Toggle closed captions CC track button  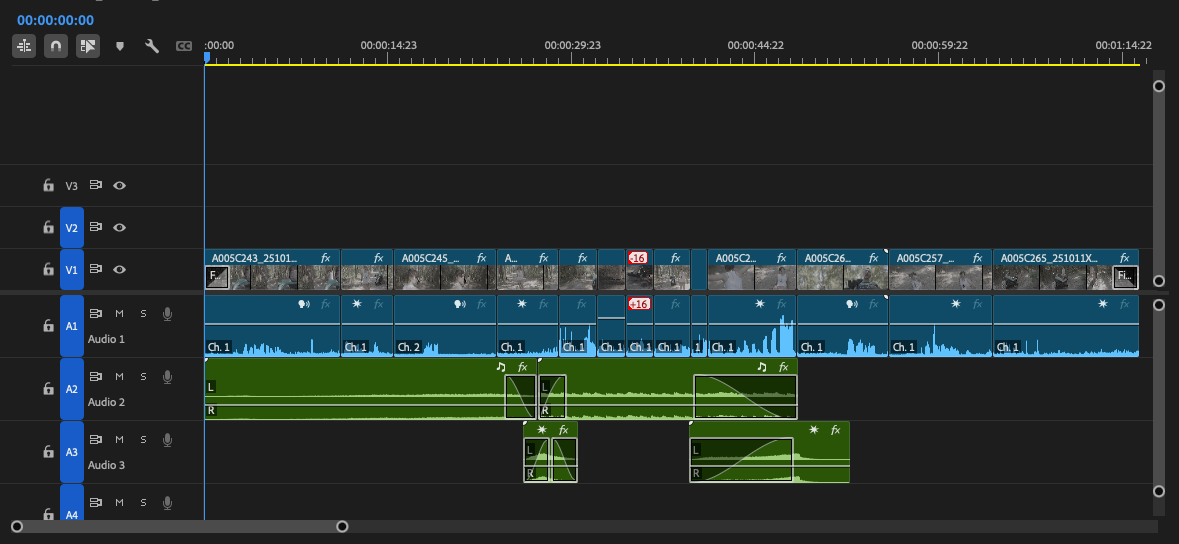point(183,46)
